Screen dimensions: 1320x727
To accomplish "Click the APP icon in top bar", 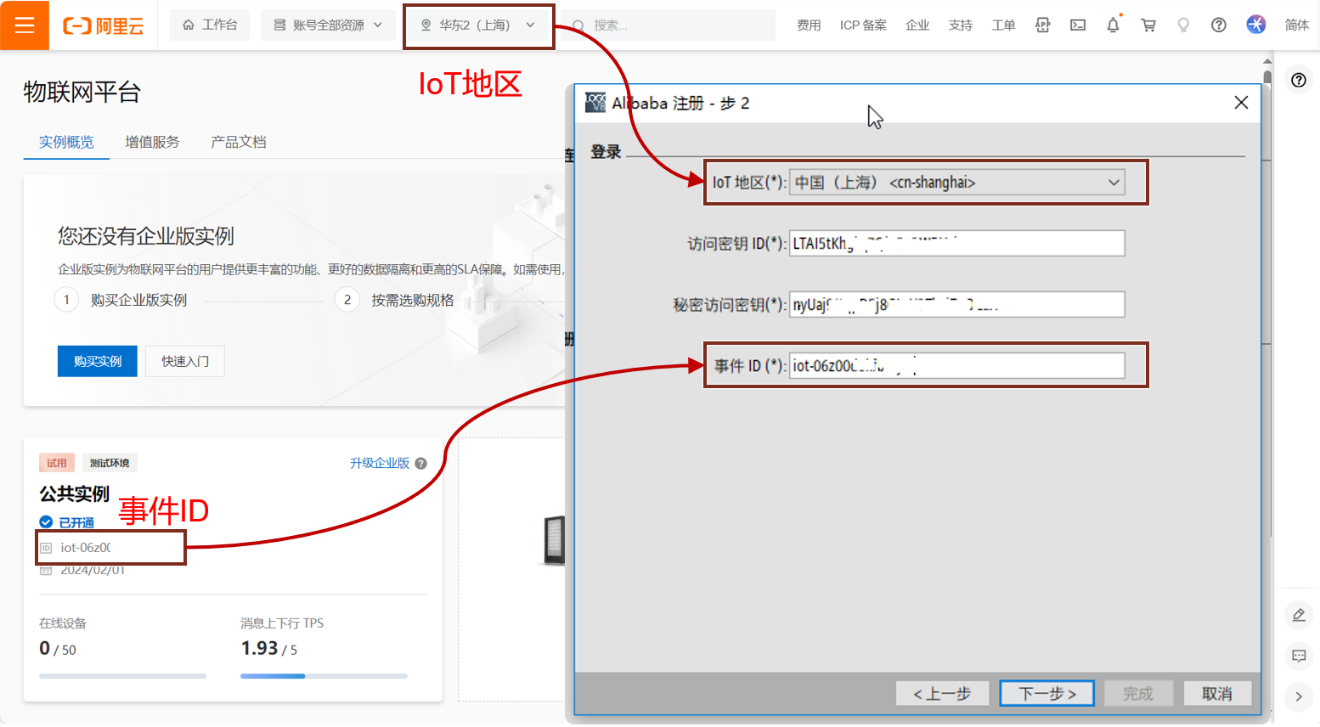I will [x=1043, y=25].
